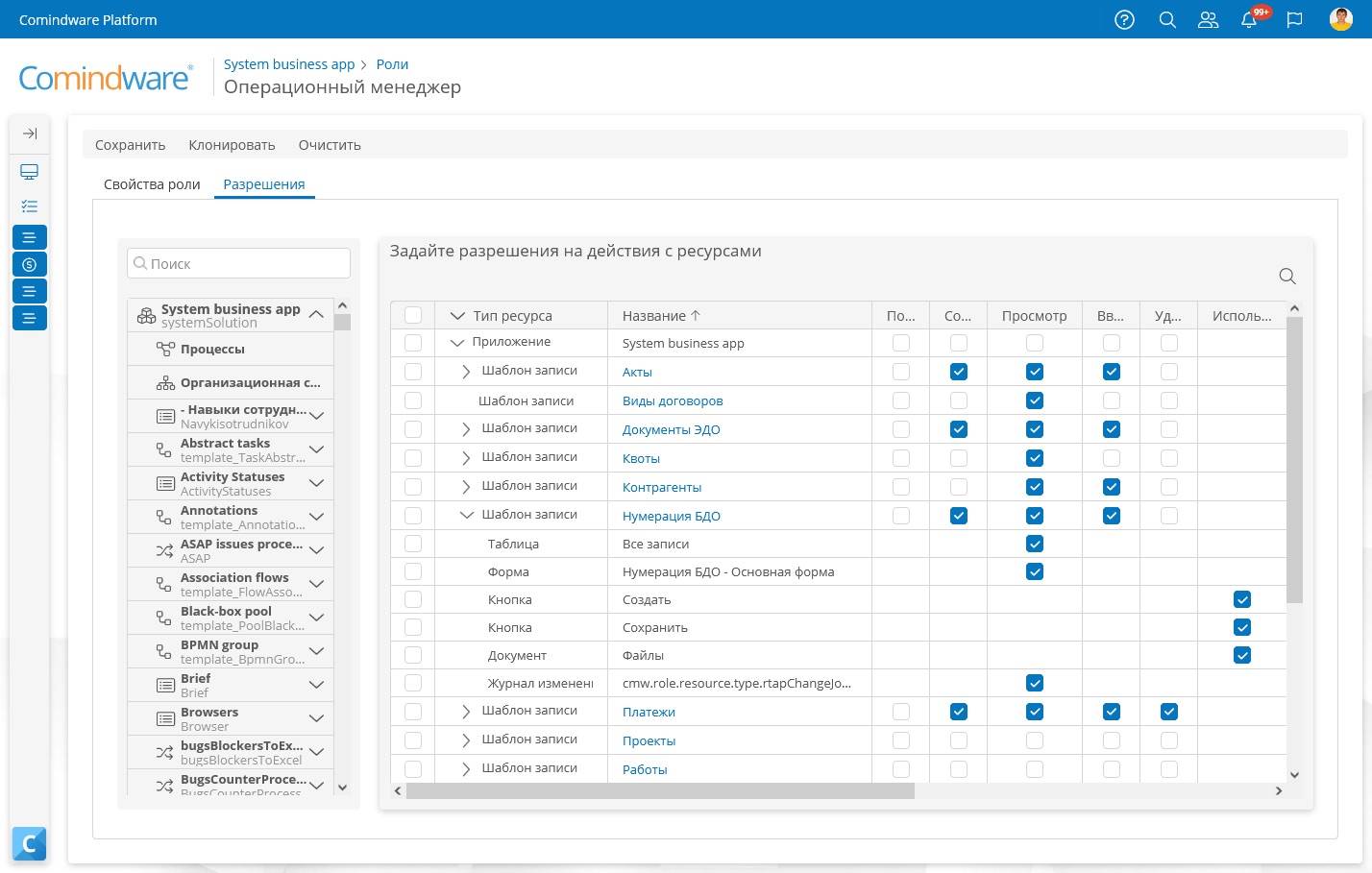The width and height of the screenshot is (1372, 873).
Task: Open notifications bell with 99+ badge
Action: click(1250, 19)
